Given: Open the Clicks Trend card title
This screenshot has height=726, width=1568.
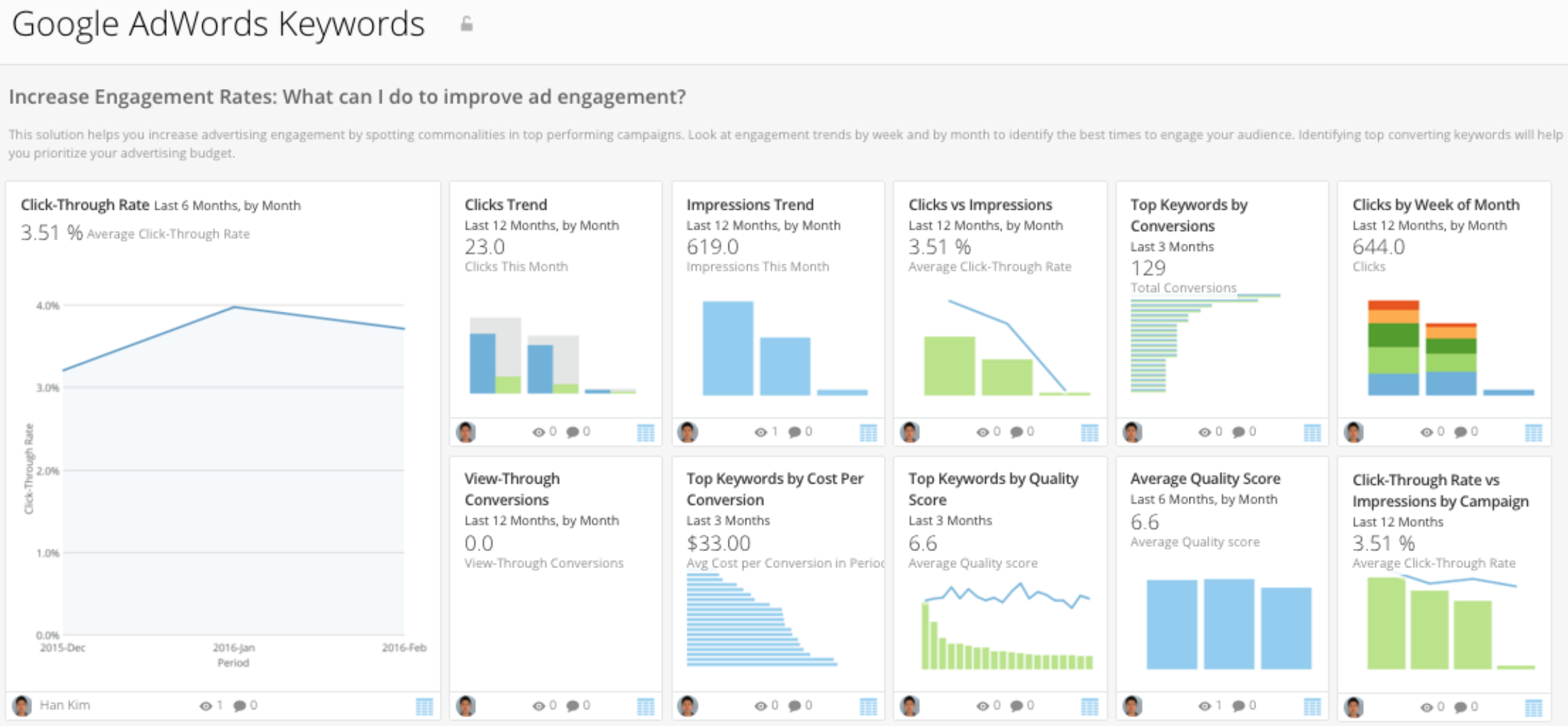Looking at the screenshot, I should click(505, 205).
